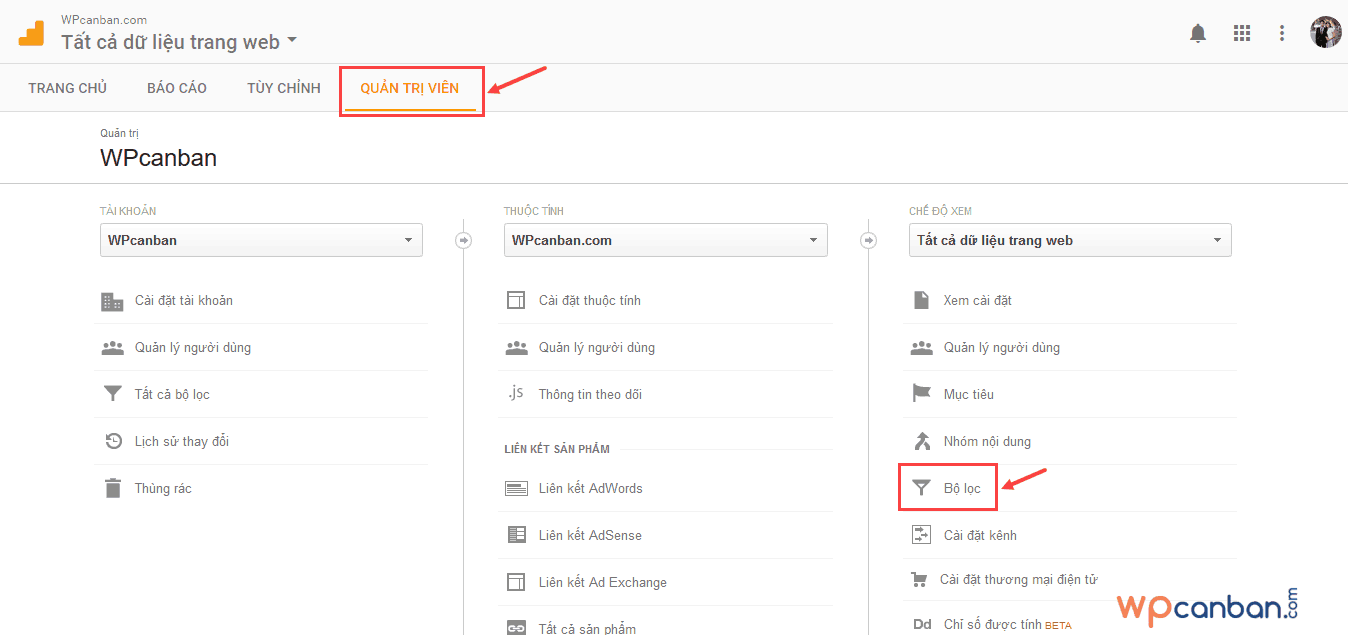This screenshot has width=1348, height=635.
Task: Click the flag icon for Mục tiêu
Action: tap(921, 394)
